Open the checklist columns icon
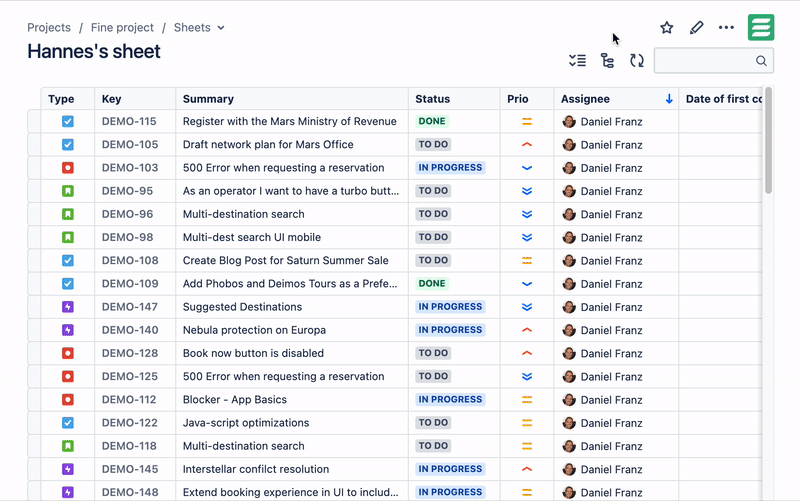The width and height of the screenshot is (800, 501). [x=578, y=61]
